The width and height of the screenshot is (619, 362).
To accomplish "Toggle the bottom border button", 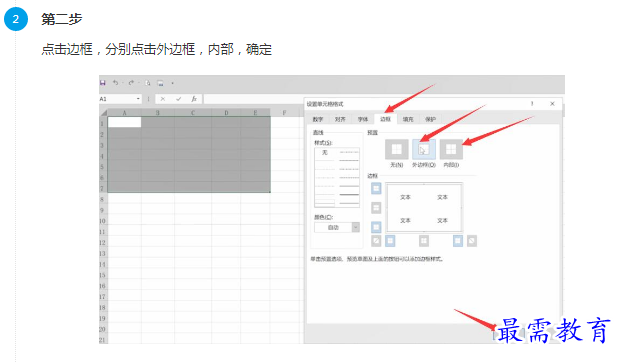I will [376, 227].
